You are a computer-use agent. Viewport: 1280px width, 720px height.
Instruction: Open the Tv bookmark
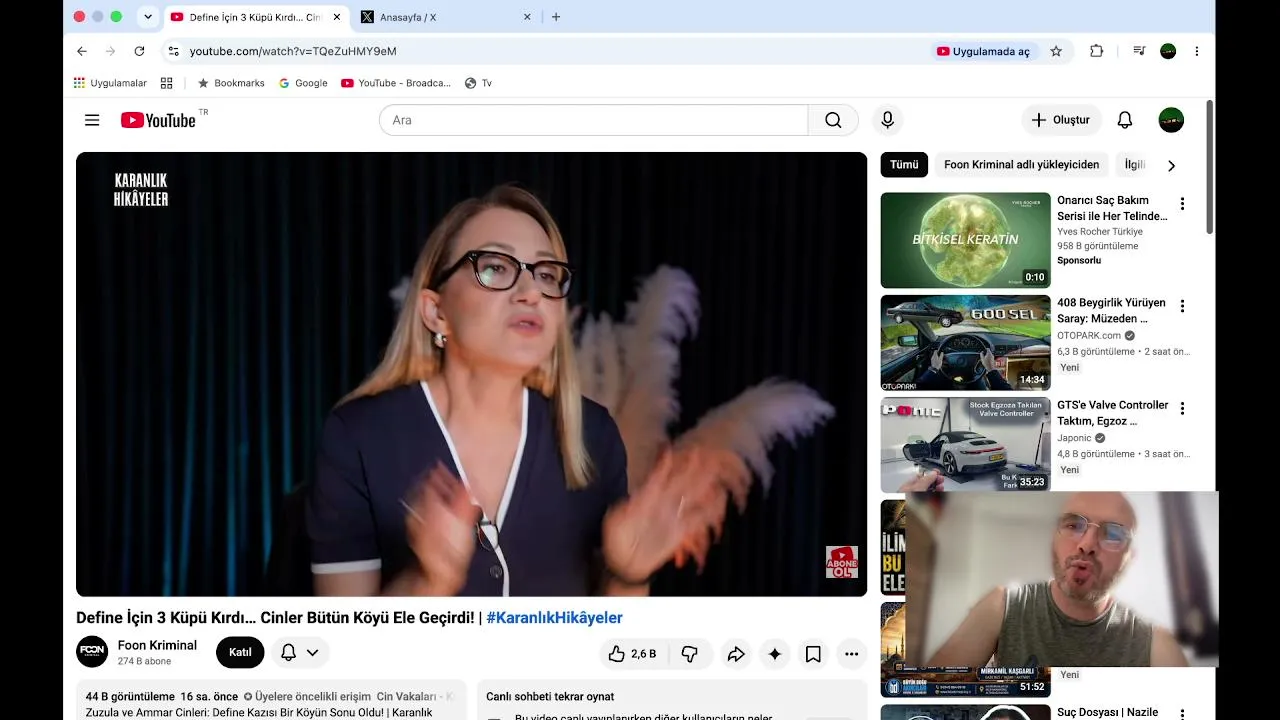click(478, 83)
